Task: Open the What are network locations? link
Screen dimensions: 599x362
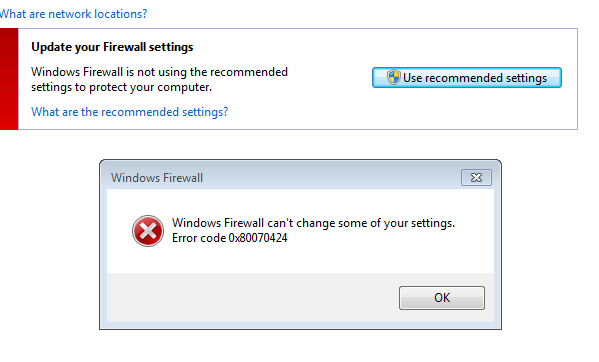Action: tap(73, 14)
